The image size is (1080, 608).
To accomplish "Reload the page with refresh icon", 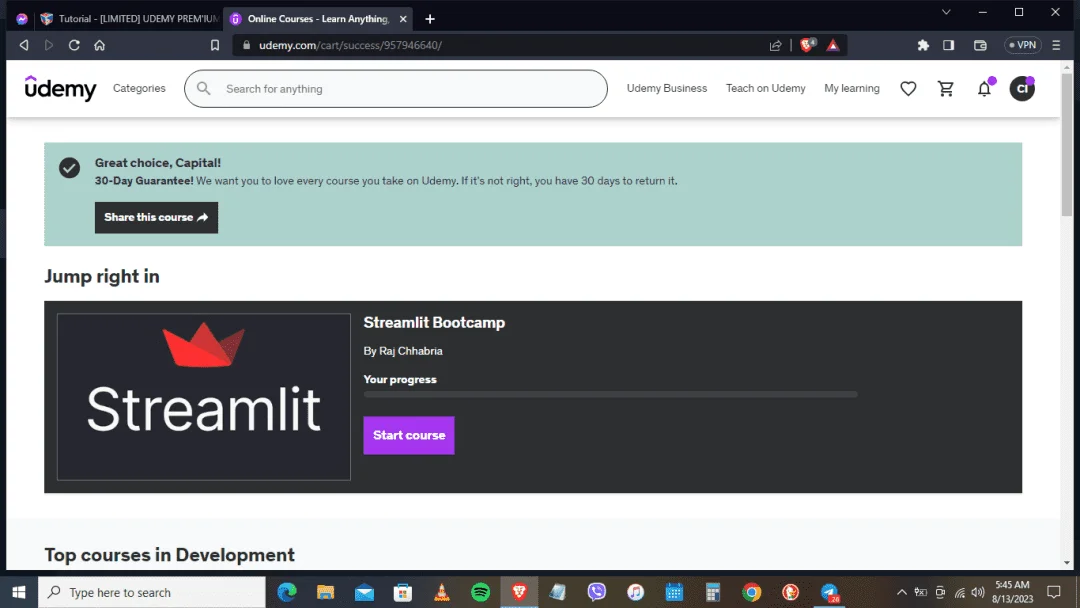I will pos(74,45).
